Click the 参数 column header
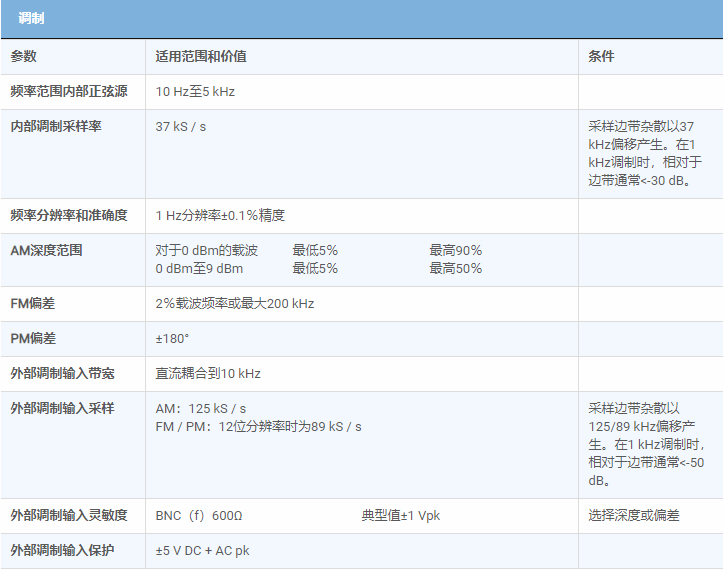Viewport: 724px width, 570px height. pyautogui.click(x=24, y=57)
